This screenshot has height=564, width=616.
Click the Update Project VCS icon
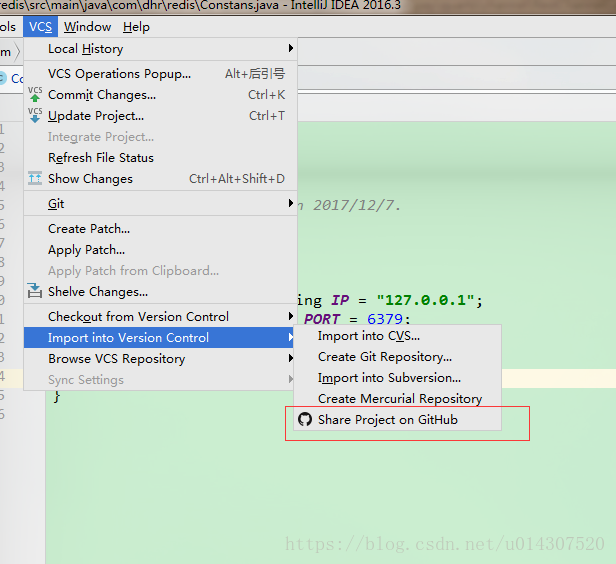(35, 115)
